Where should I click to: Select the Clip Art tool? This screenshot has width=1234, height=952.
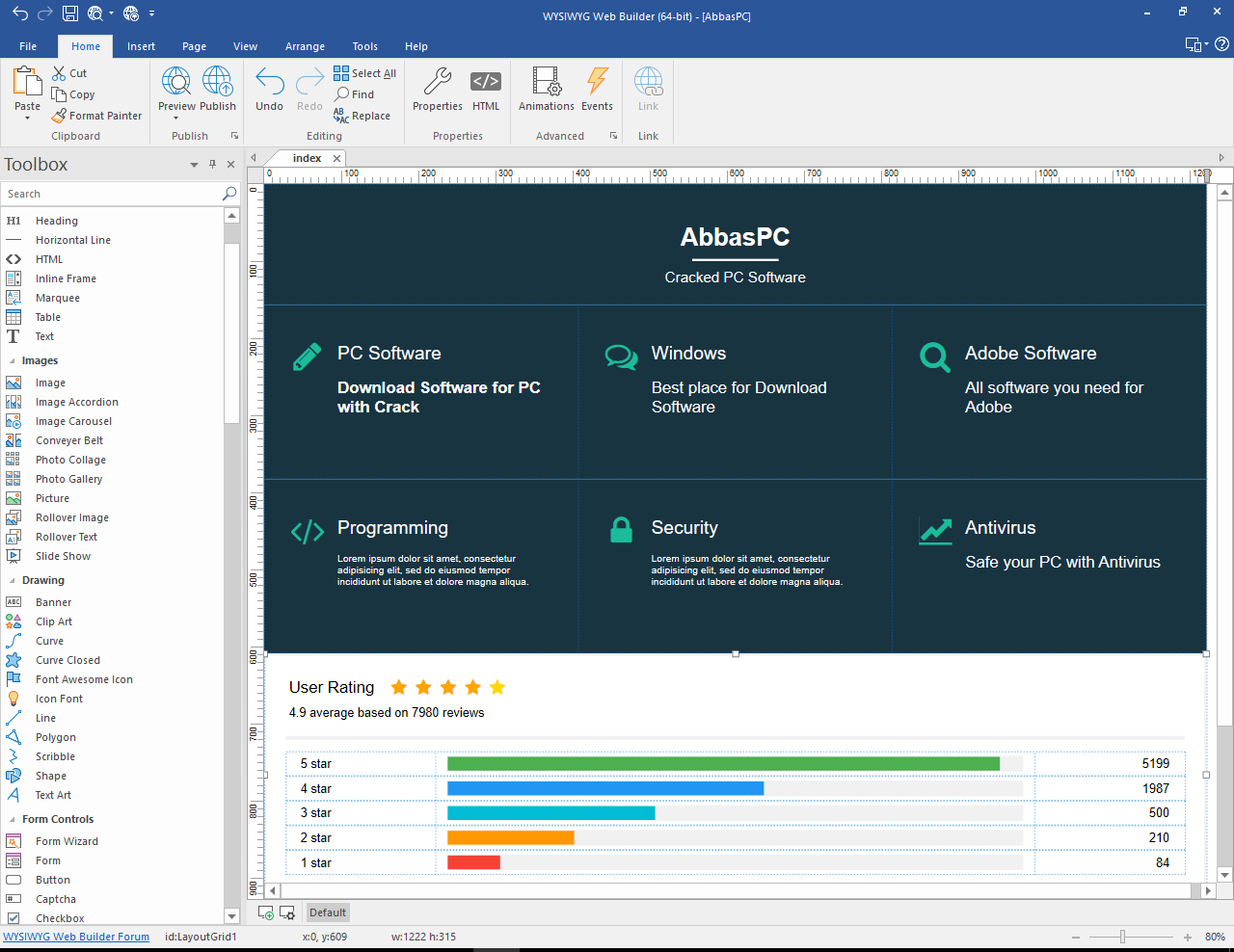(53, 621)
